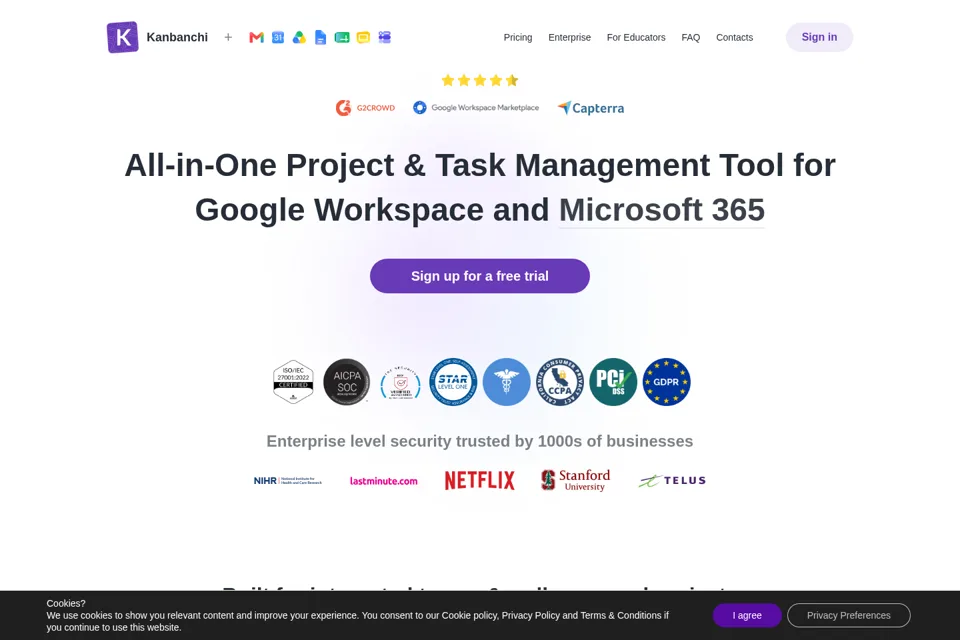Click the TELUS logo
Image resolution: width=960 pixels, height=640 pixels.
click(x=672, y=481)
